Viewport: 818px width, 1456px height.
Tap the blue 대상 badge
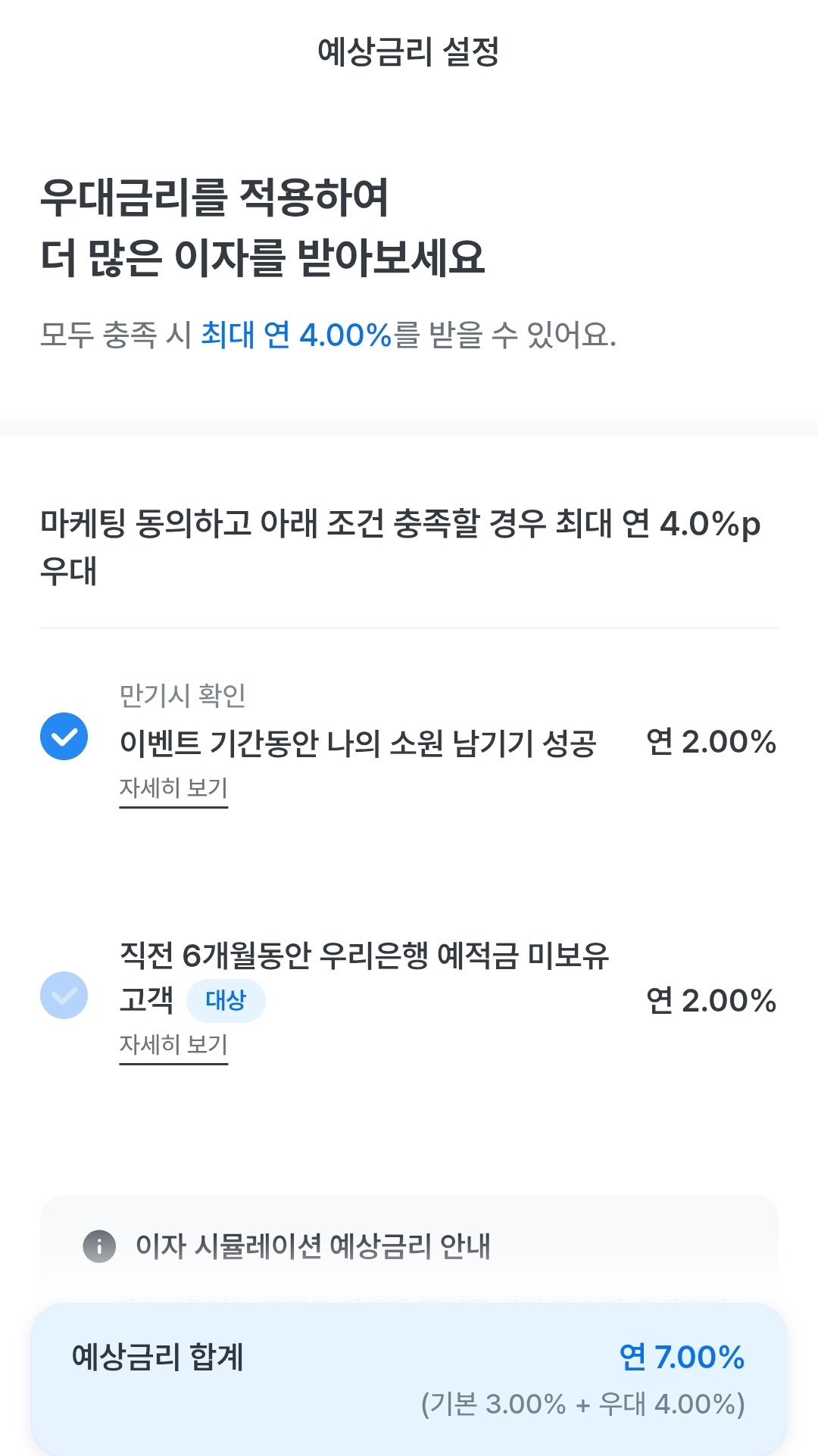pyautogui.click(x=226, y=1000)
